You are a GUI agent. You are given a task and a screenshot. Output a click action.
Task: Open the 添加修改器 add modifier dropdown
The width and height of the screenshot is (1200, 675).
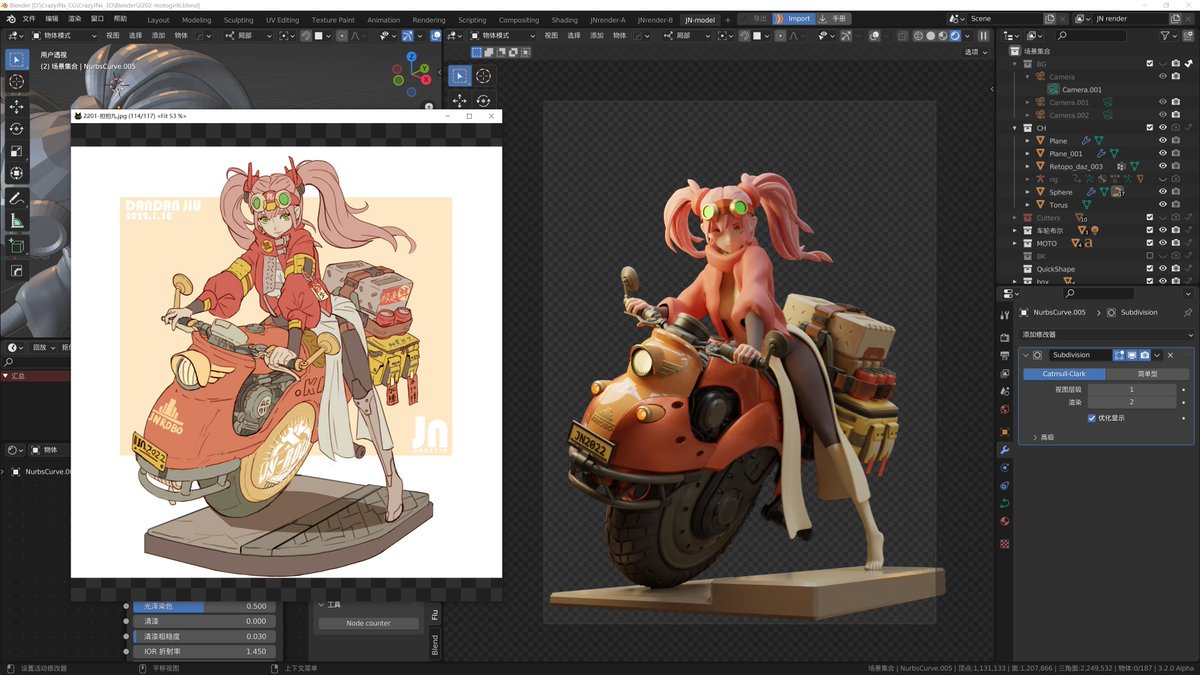pos(1107,334)
